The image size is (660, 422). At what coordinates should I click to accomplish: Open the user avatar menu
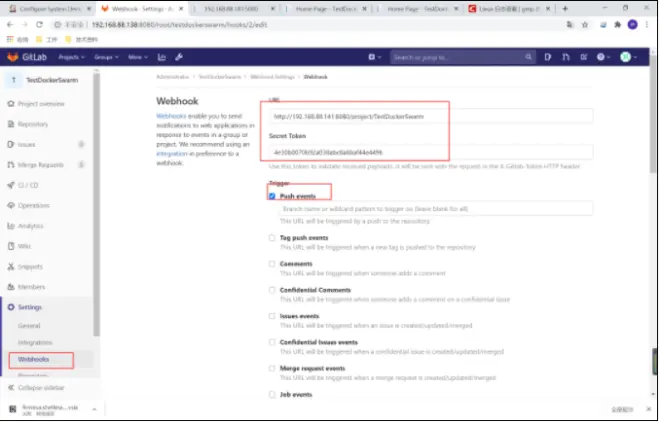(628, 57)
